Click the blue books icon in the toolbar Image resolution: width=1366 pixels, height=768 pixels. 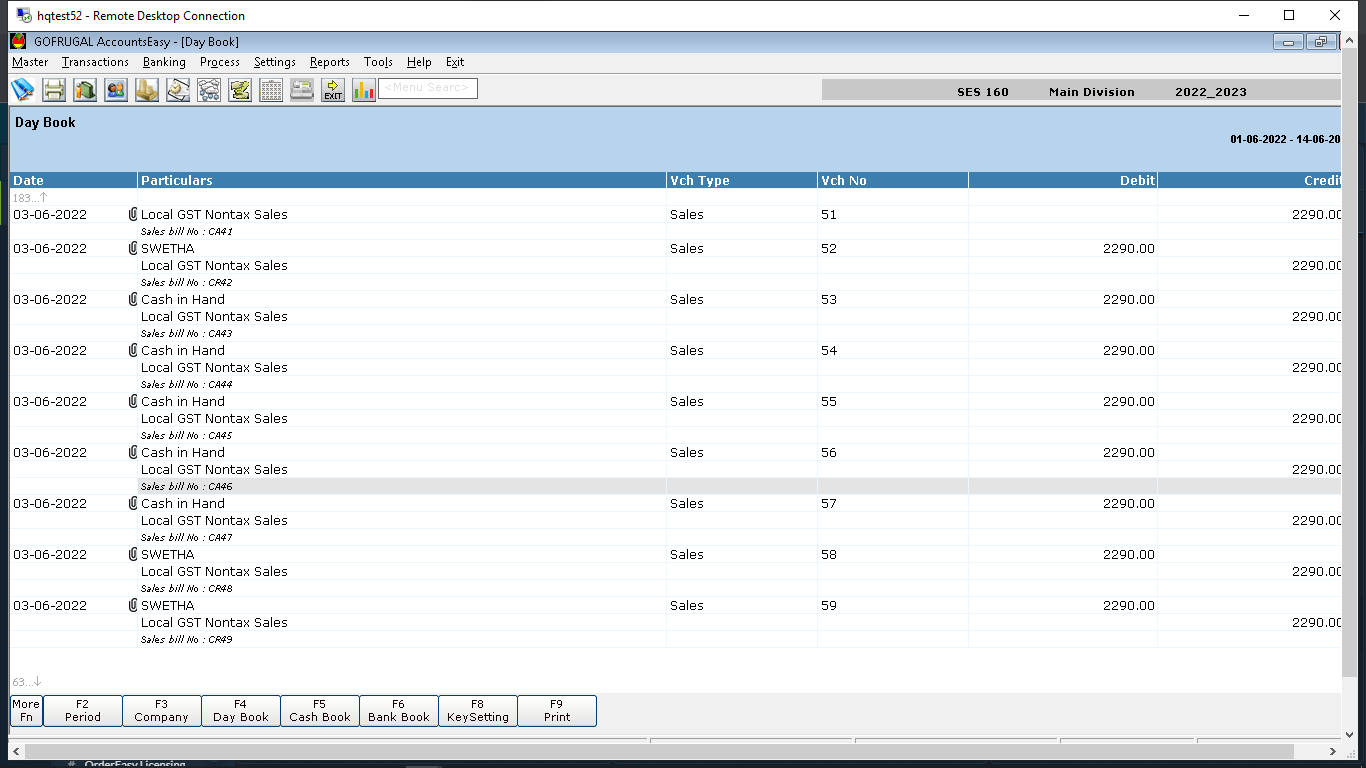pyautogui.click(x=22, y=90)
